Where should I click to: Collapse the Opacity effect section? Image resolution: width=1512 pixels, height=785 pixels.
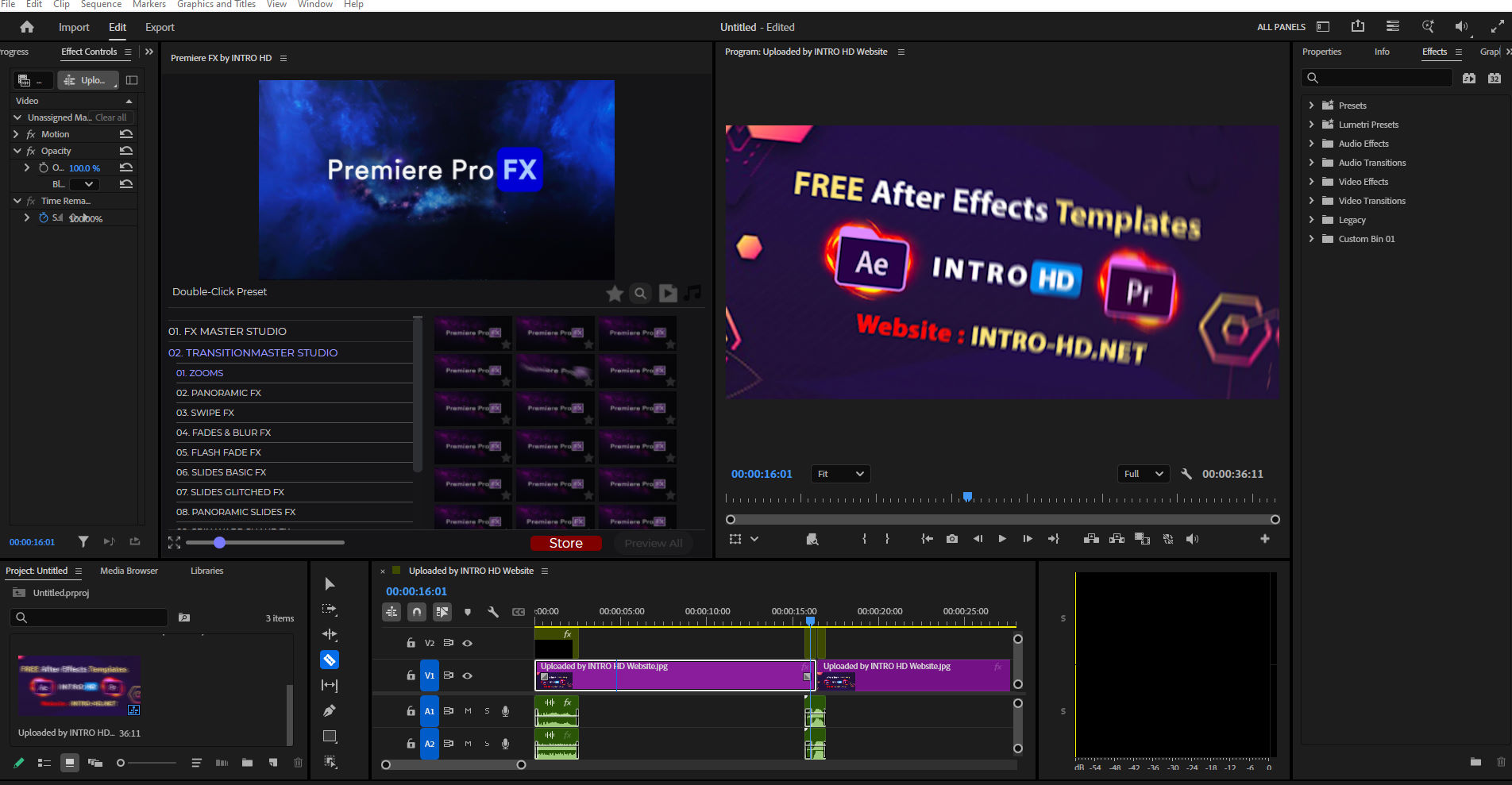pos(17,151)
